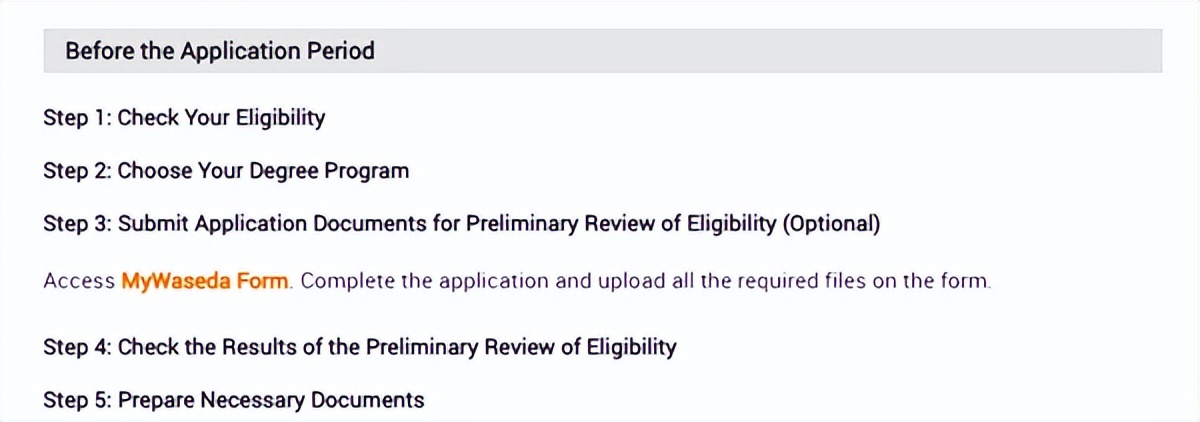The height and width of the screenshot is (422, 1200).
Task: Expand Step 2: Choose Your Degree Program
Action: [x=226, y=171]
